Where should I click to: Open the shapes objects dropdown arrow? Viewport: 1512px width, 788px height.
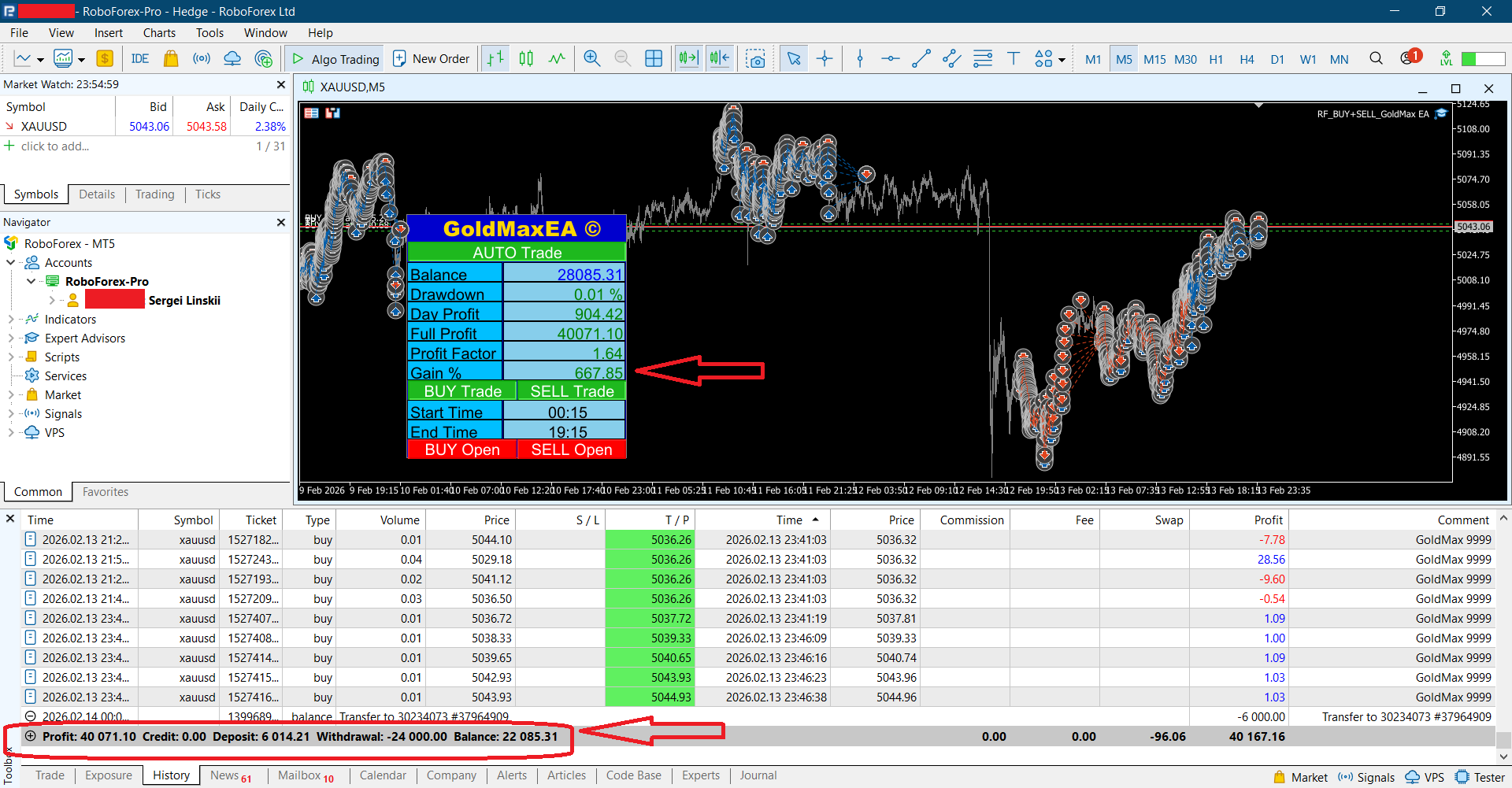1062,60
